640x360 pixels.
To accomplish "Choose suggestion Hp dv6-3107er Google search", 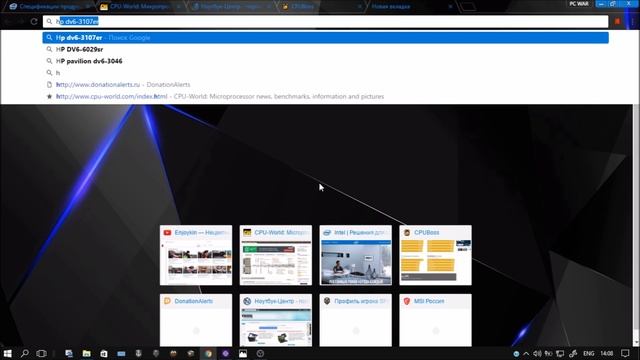I will (325, 38).
